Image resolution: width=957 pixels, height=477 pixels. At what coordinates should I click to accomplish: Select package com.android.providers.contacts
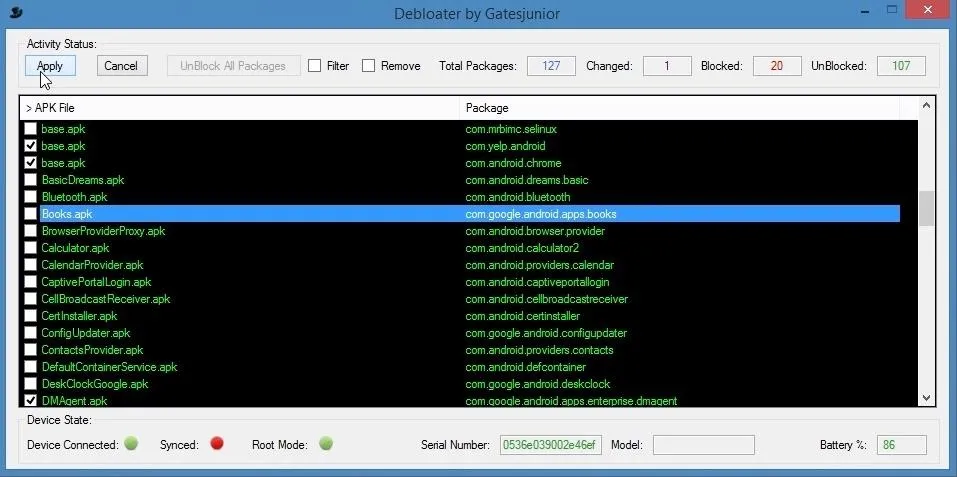point(540,350)
